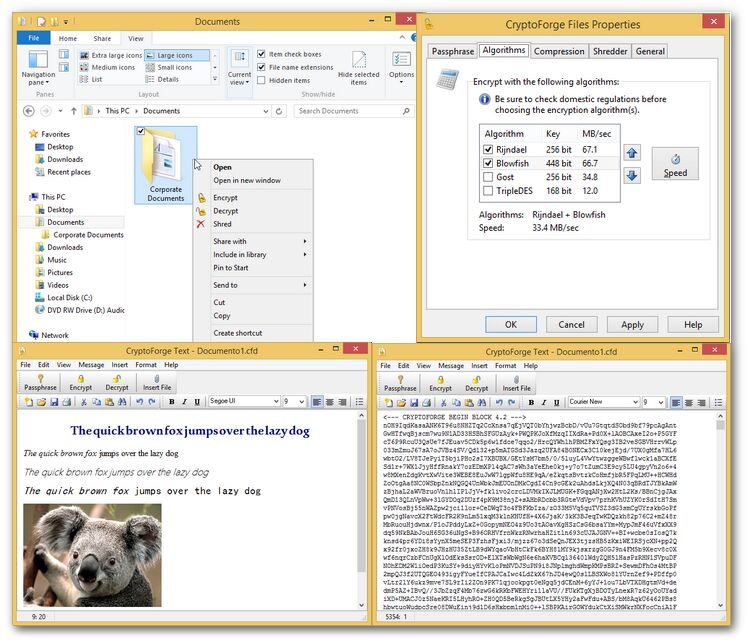Click Align right icon in right Text window

pyautogui.click(x=702, y=403)
